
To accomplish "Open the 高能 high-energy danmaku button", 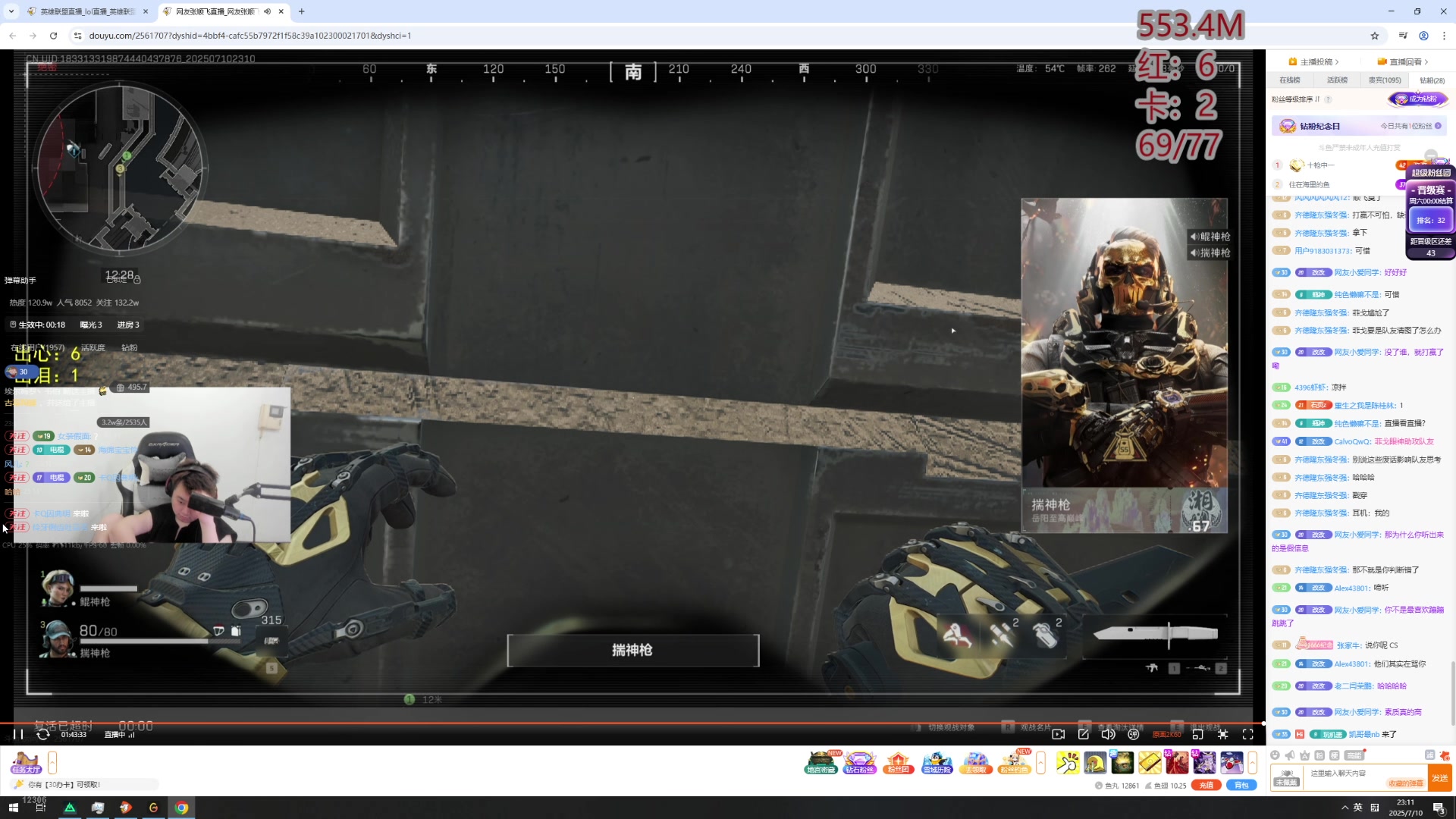I will pos(1354,755).
